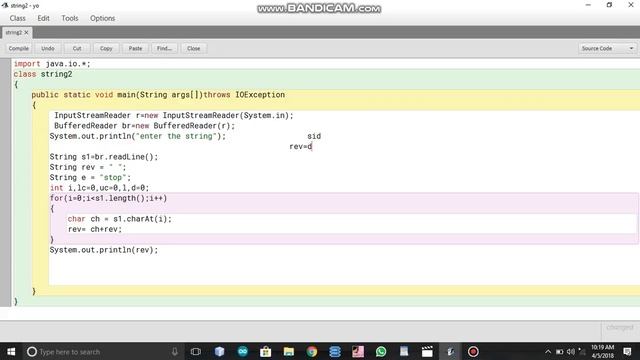Open the Source Code view dropdown
Image resolution: width=640 pixels, height=360 pixels.
coord(607,48)
